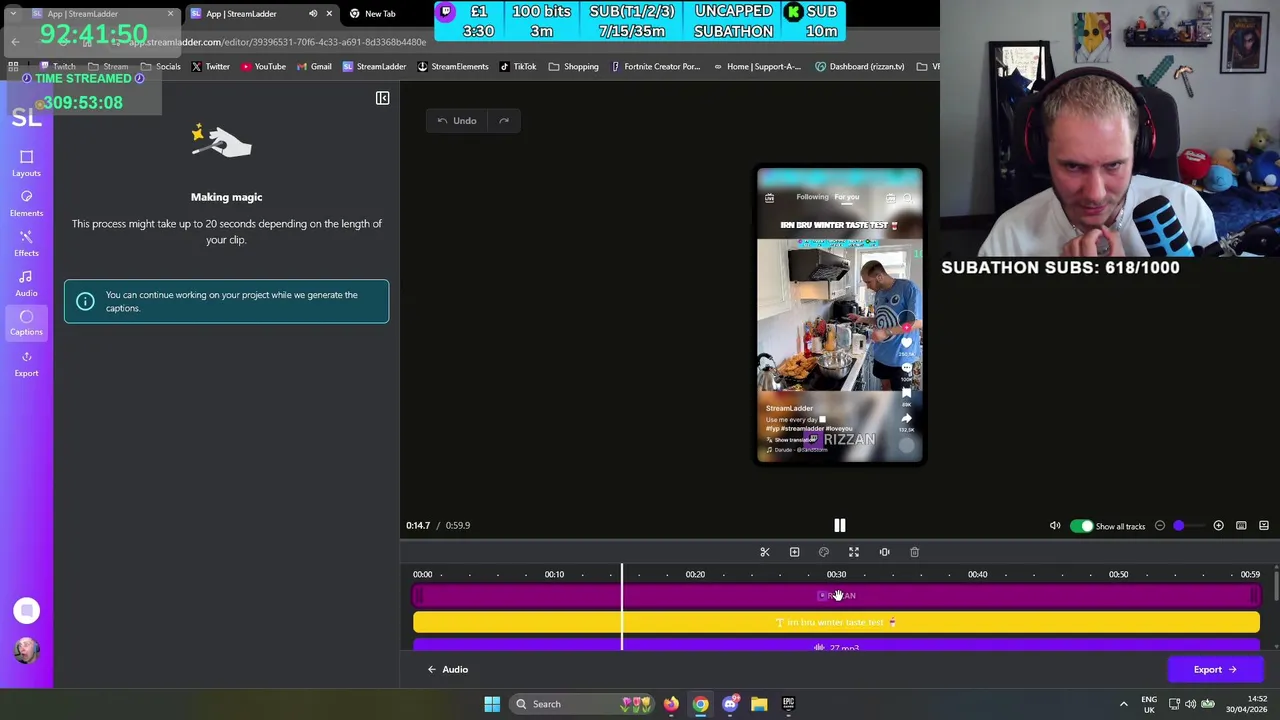Click the Undo button
The height and width of the screenshot is (720, 1280).
(x=457, y=121)
